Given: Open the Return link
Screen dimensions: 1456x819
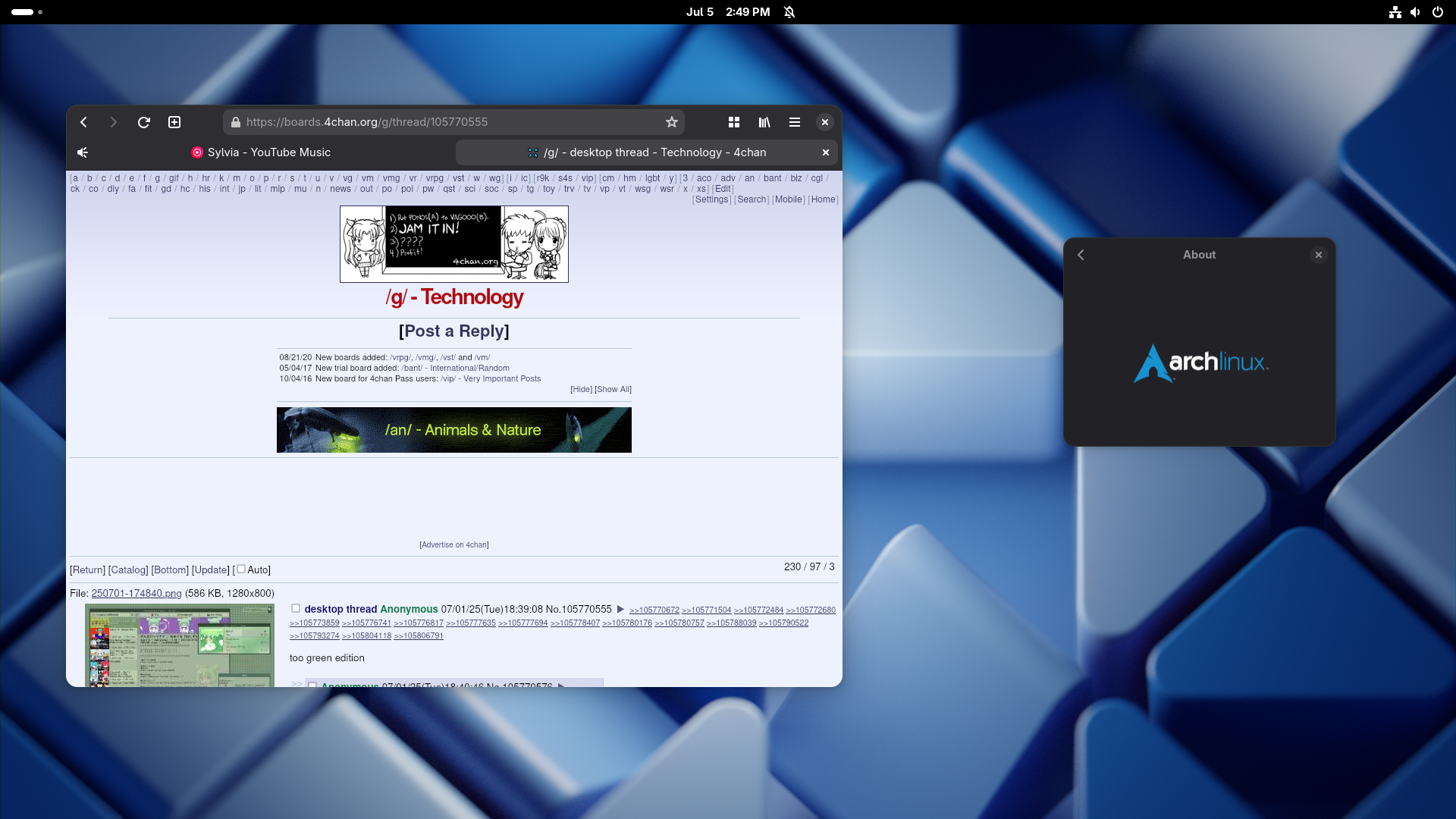Looking at the screenshot, I should tap(88, 570).
